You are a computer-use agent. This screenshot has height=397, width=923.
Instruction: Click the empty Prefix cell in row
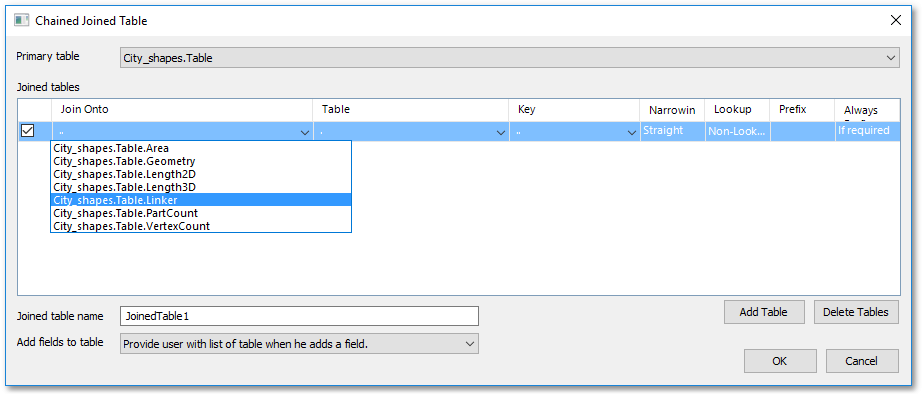(802, 131)
